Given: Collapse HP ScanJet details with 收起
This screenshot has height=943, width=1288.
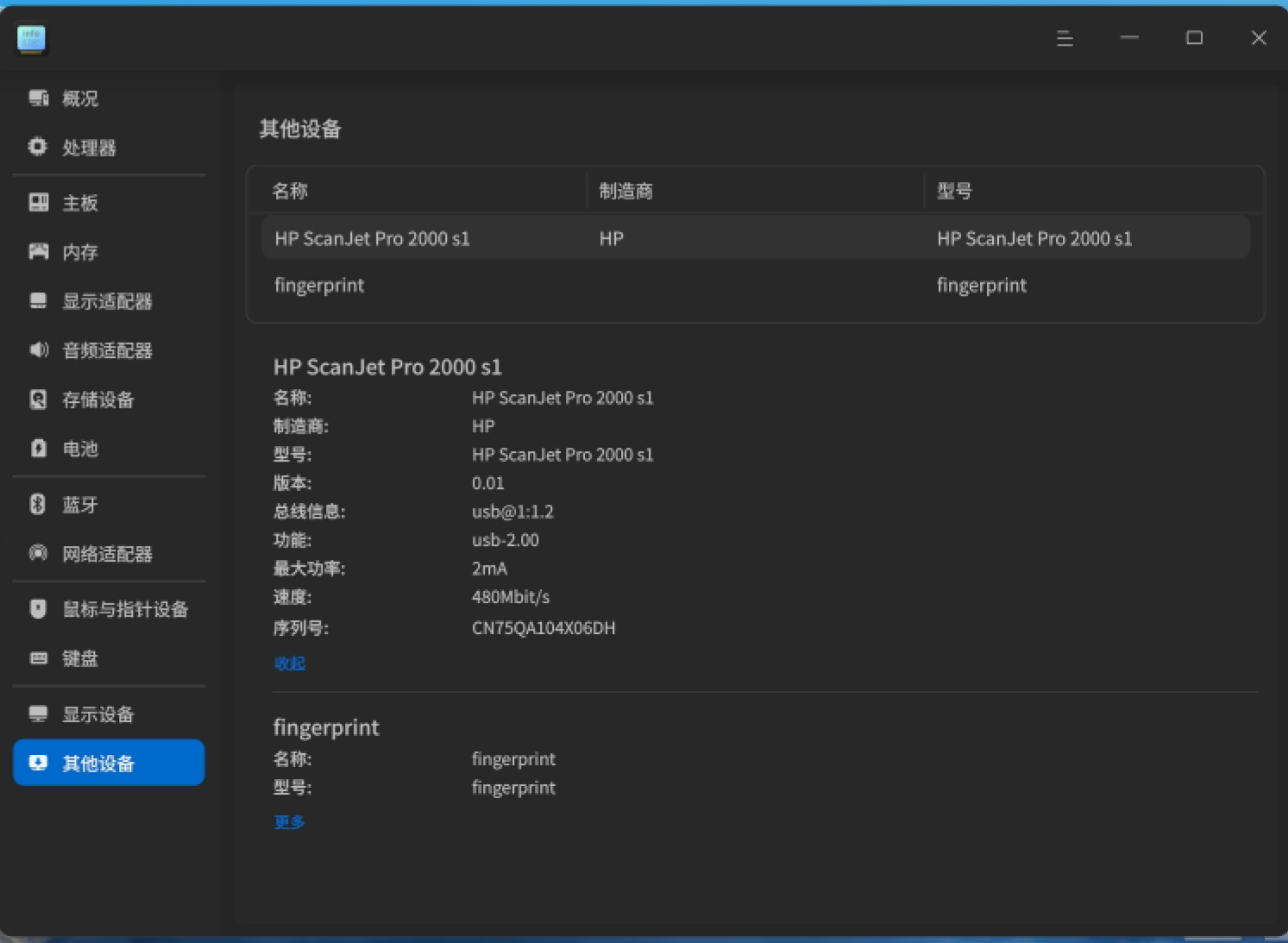Looking at the screenshot, I should 290,663.
